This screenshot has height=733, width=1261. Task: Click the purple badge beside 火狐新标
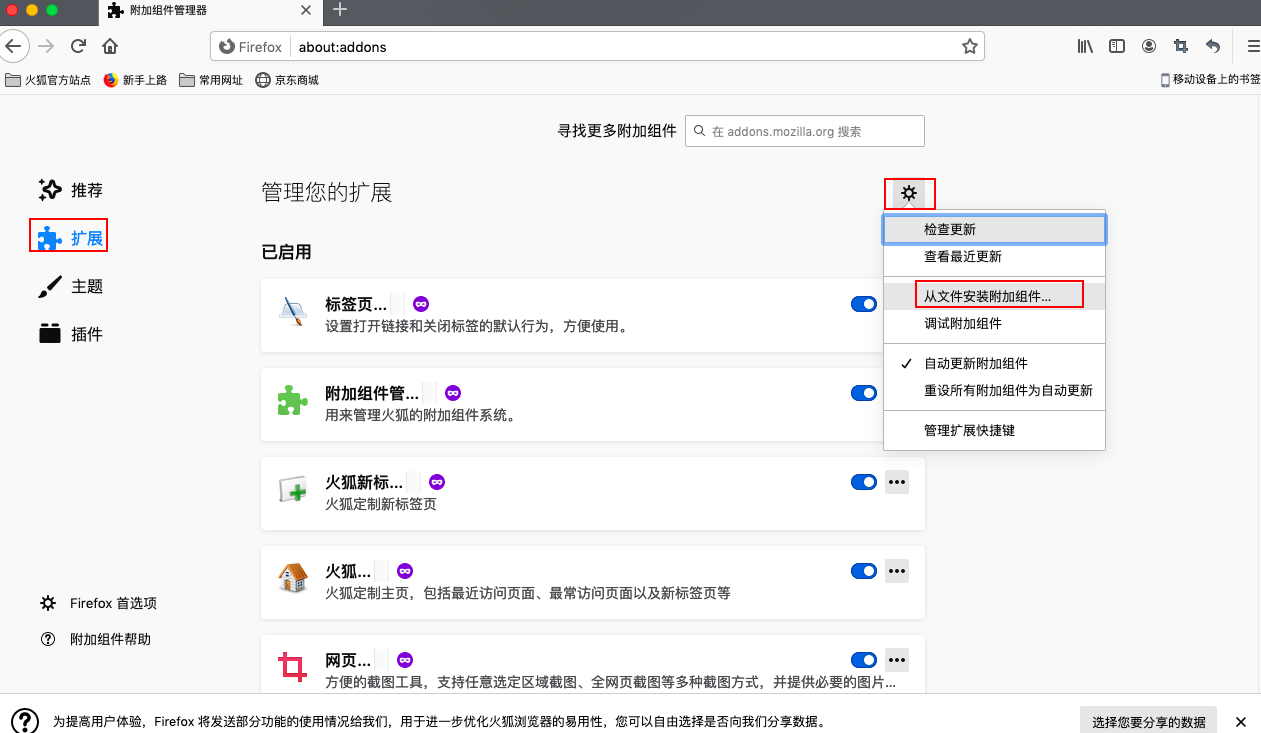(437, 482)
